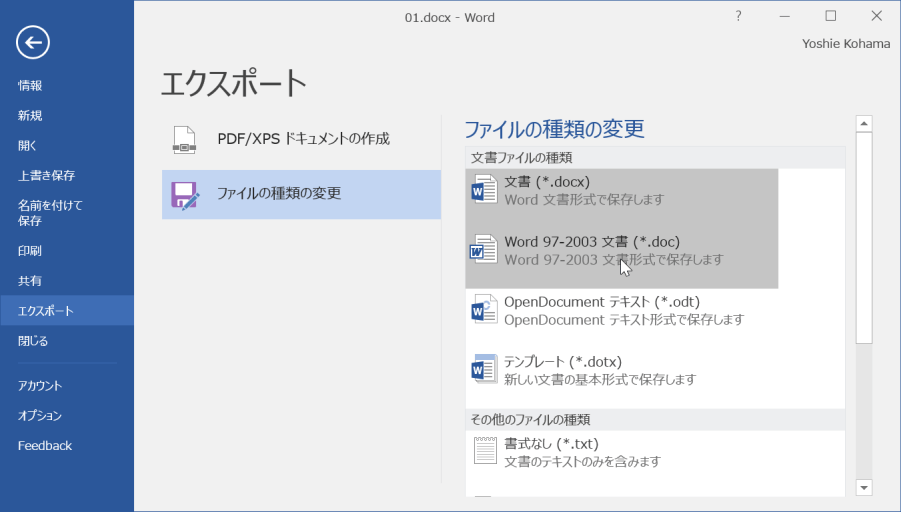The height and width of the screenshot is (512, 901).
Task: Select 共有 in the sidebar
Action: coord(67,280)
